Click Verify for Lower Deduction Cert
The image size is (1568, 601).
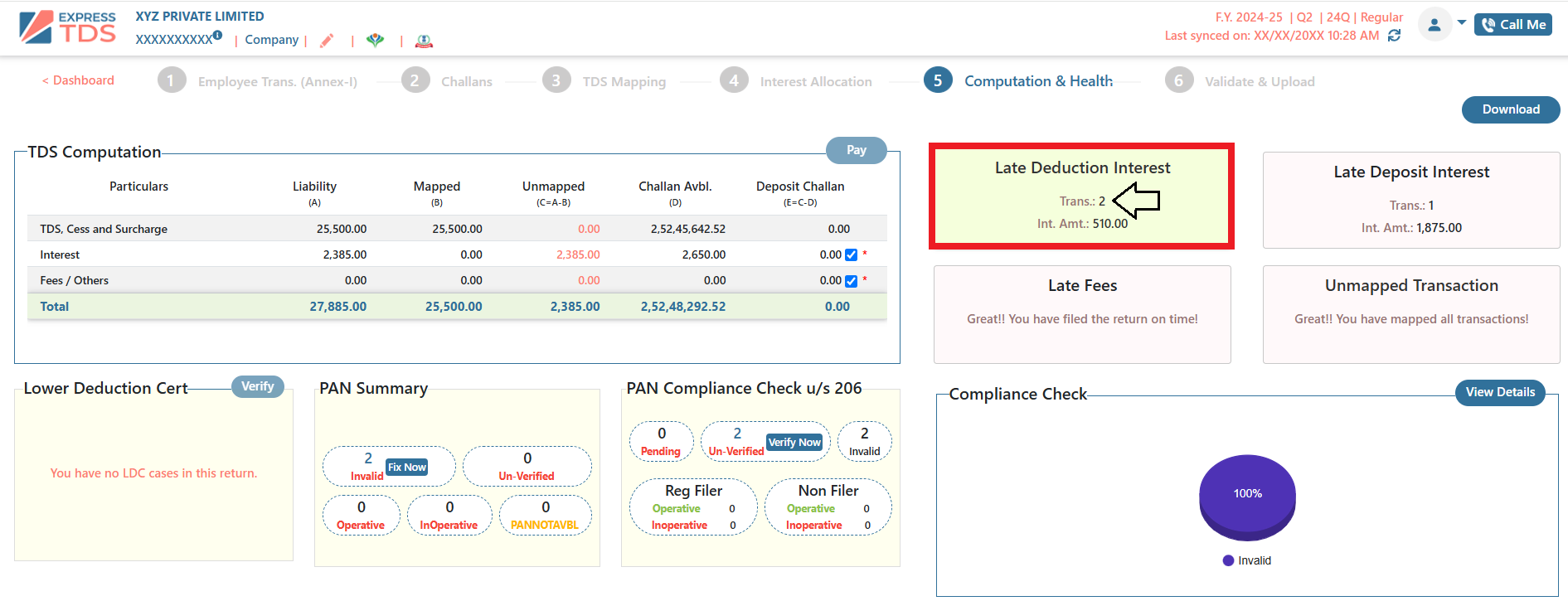click(x=258, y=386)
